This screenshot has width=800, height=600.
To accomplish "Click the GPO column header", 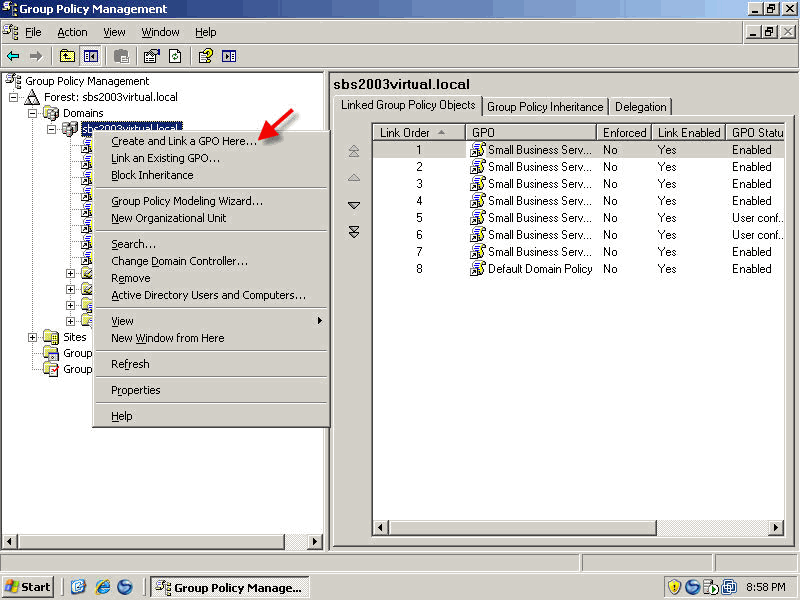I will [x=531, y=133].
